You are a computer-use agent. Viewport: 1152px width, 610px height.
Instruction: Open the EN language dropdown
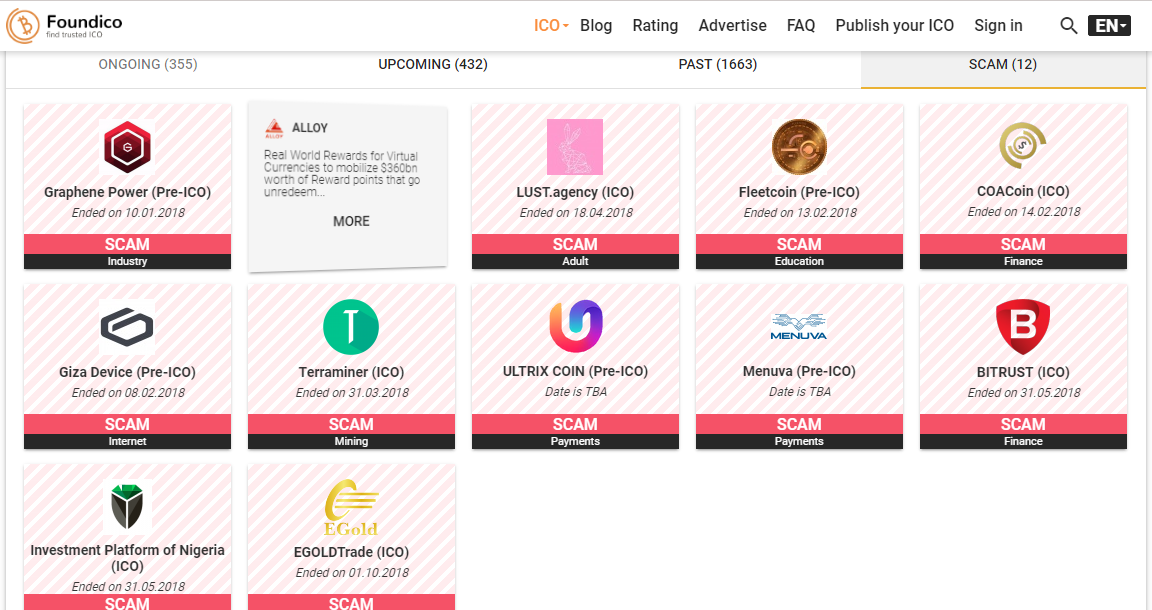1109,26
